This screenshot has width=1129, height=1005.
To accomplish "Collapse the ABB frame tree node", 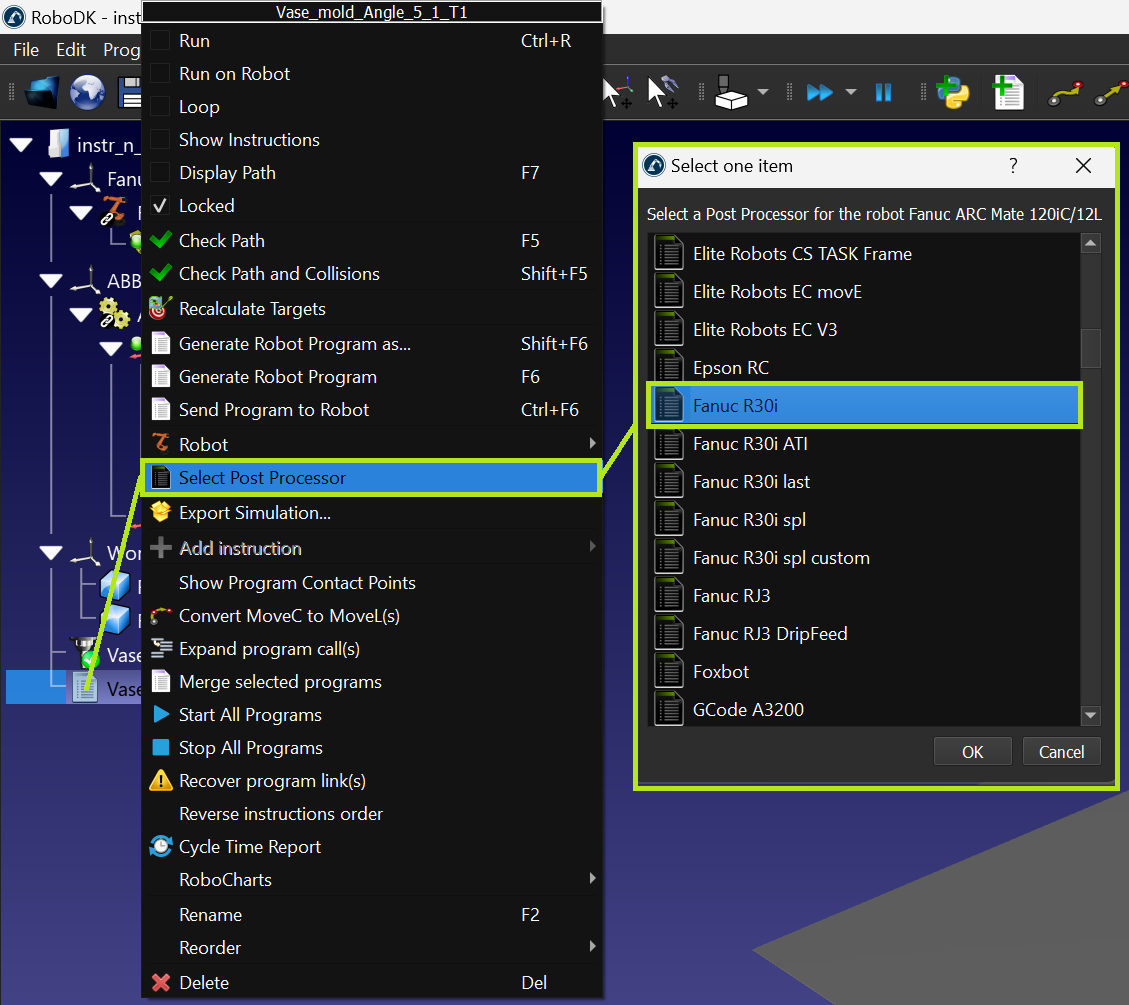I will click(51, 281).
